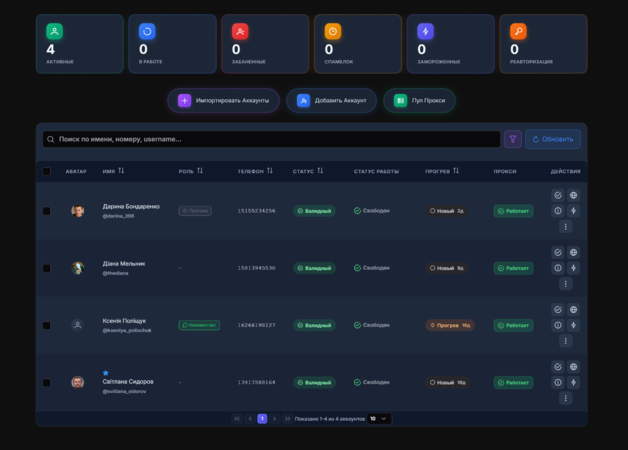Open the rows-per-page dropdown showing 10
The height and width of the screenshot is (450, 628).
click(x=379, y=419)
